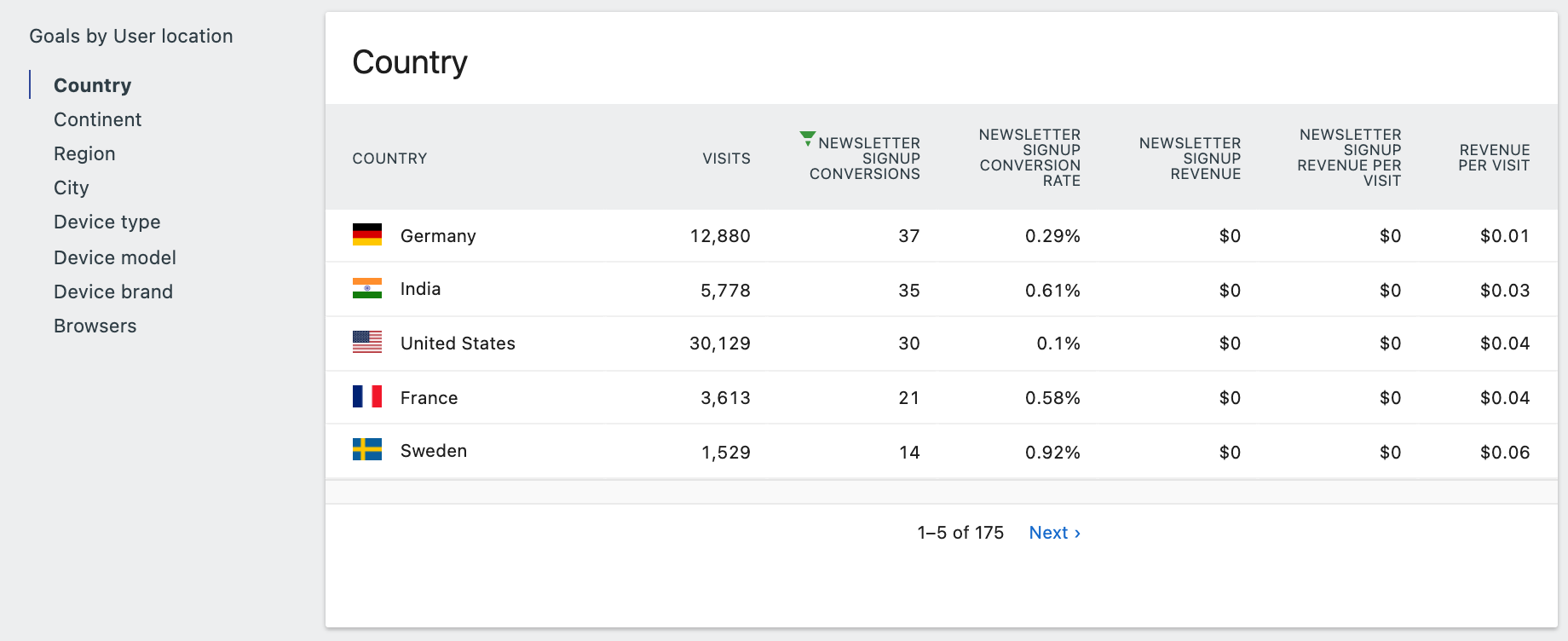Show the Device model report
Image resolution: width=1568 pixels, height=641 pixels.
114,257
